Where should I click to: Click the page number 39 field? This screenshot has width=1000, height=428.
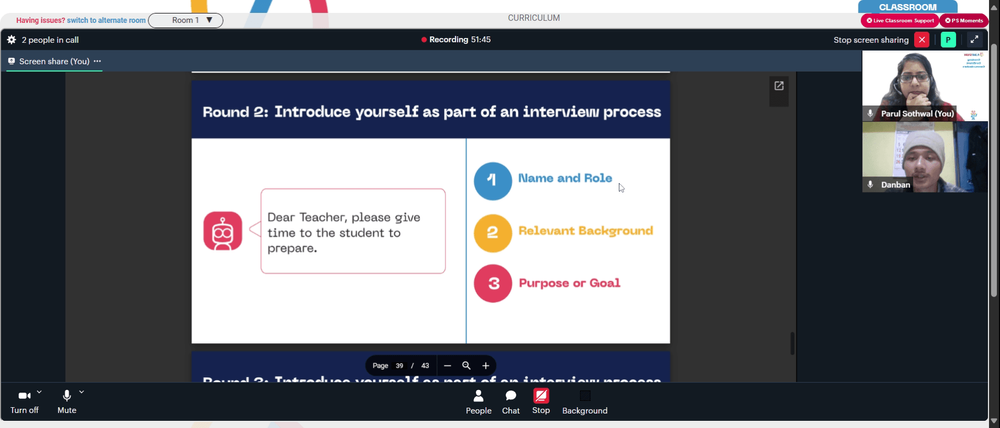(399, 365)
